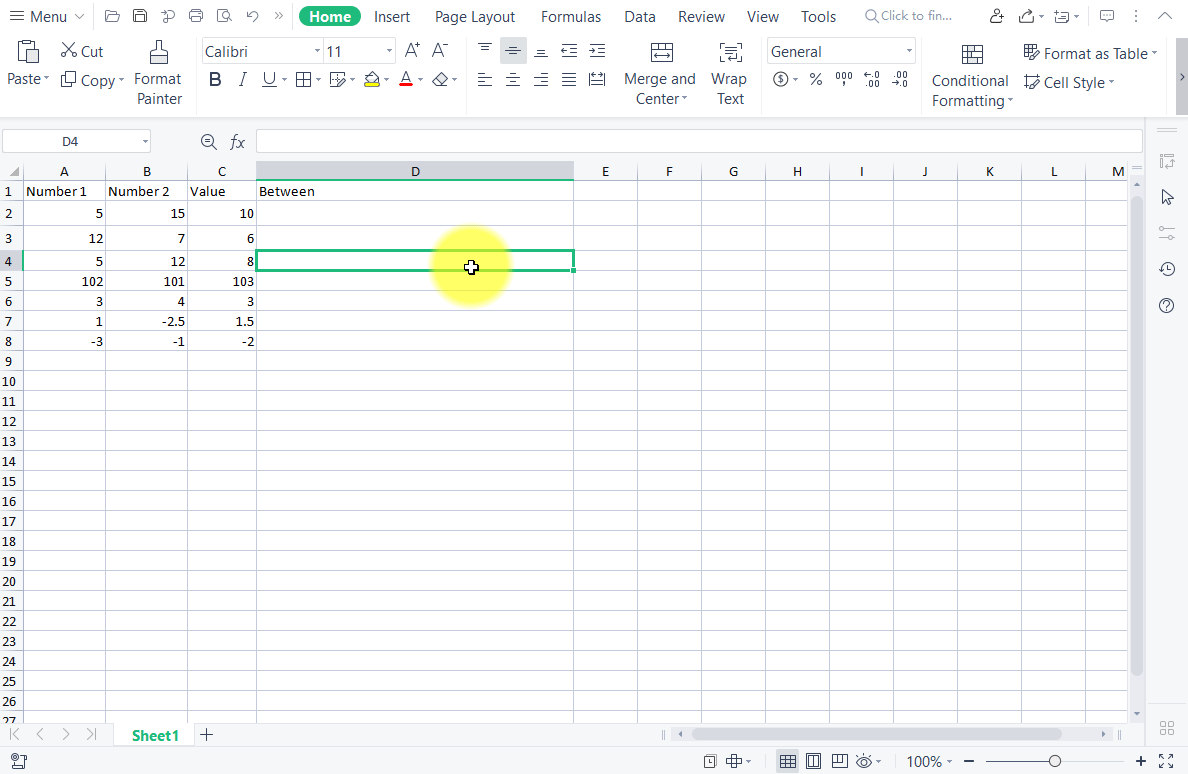Increase decimal places with the toolbar icon
Screen dimensions: 1188x774
(871, 79)
